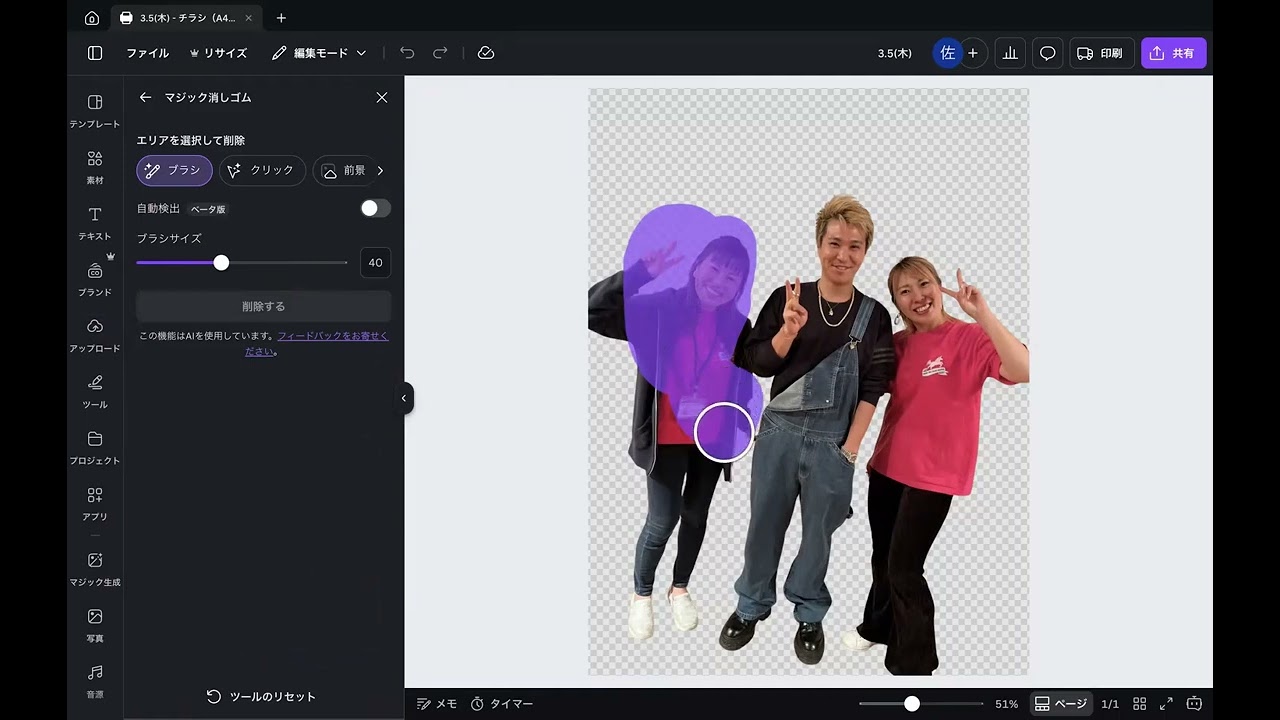The height and width of the screenshot is (720, 1280).
Task: Click the brush size value 40
Action: tap(375, 262)
